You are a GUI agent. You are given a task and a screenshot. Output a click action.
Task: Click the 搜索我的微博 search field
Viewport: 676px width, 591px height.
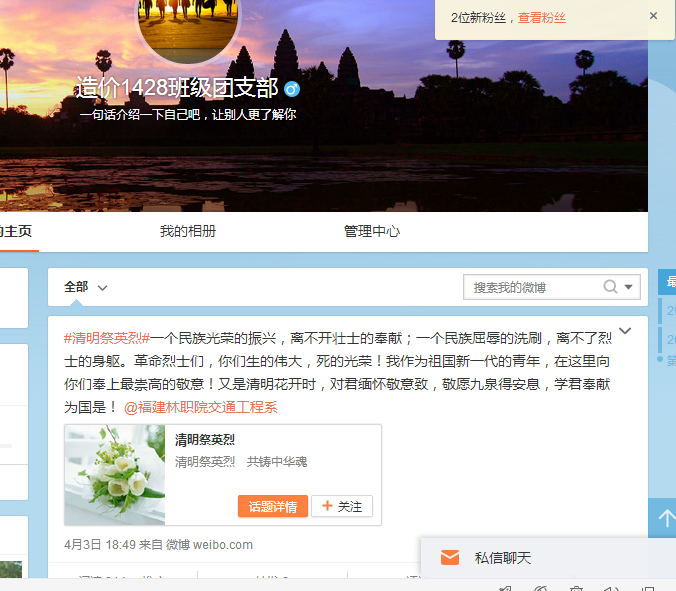coord(533,287)
